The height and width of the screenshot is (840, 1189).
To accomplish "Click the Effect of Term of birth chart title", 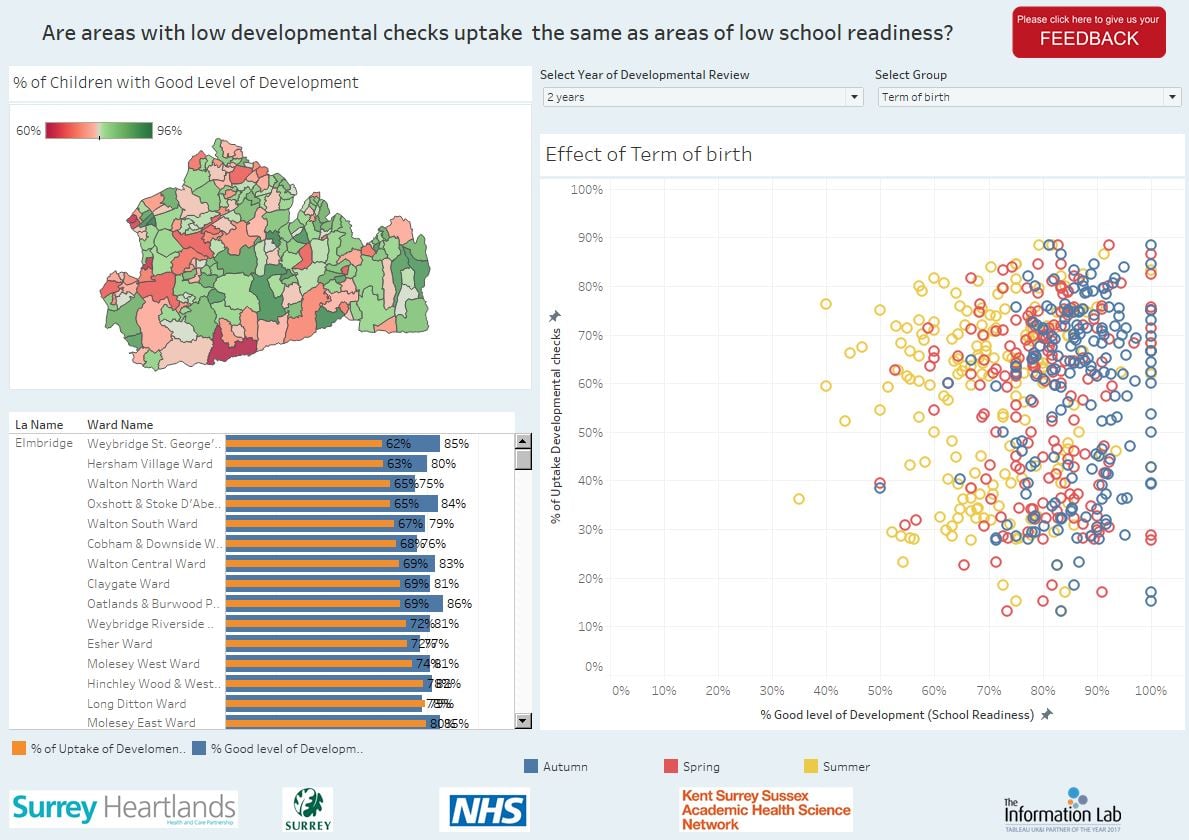I will click(x=648, y=154).
